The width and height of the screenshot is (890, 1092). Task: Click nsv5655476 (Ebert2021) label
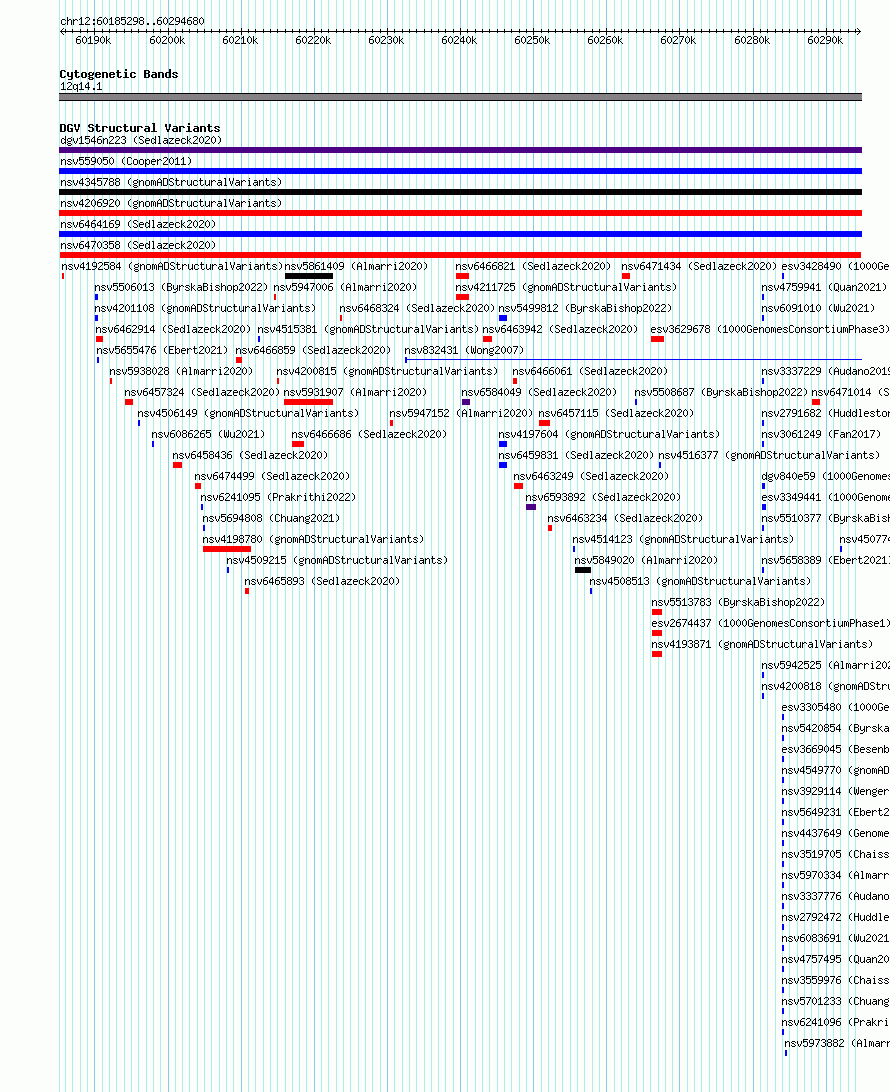pyautogui.click(x=162, y=350)
